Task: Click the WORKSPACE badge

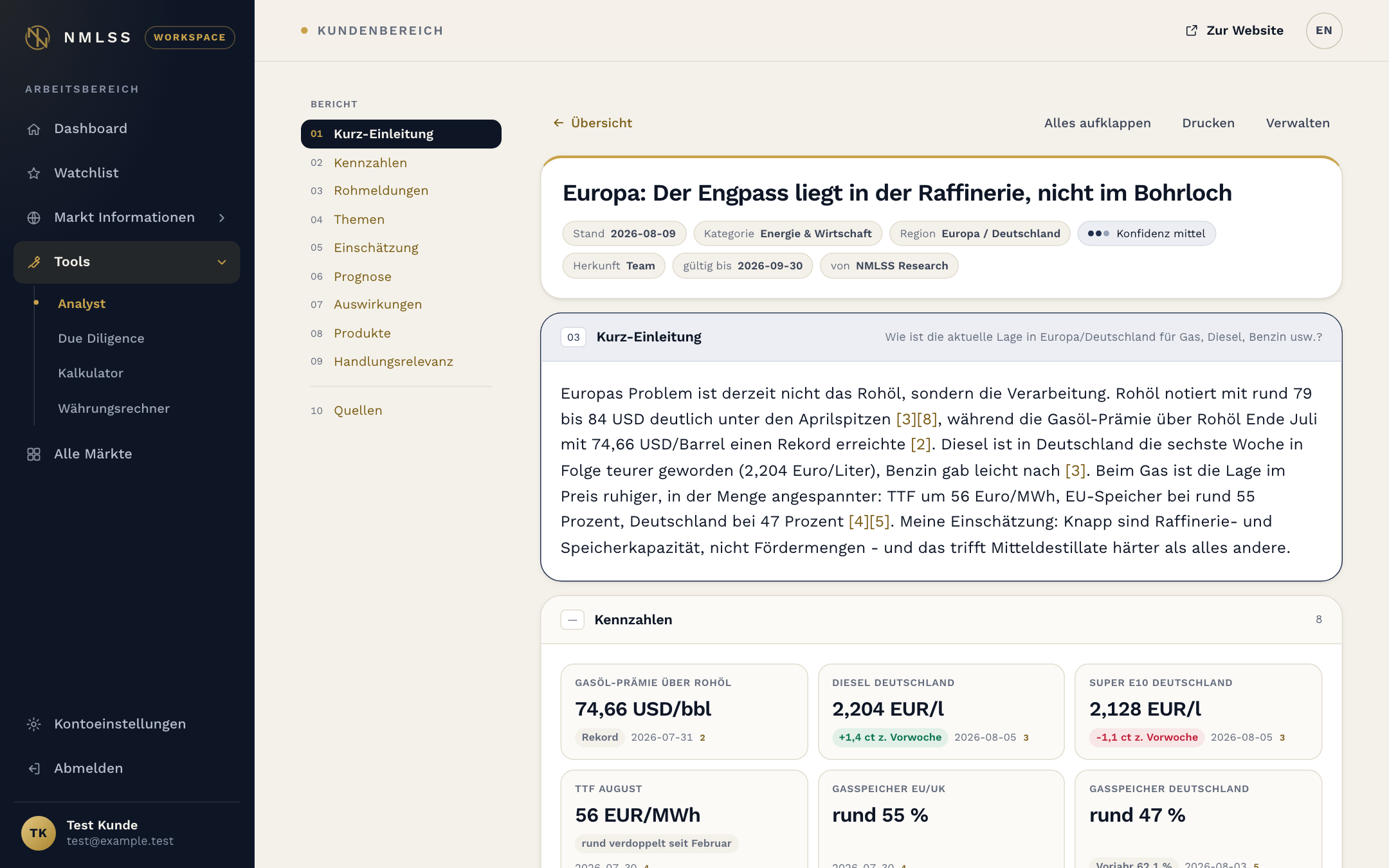Action: (x=190, y=37)
